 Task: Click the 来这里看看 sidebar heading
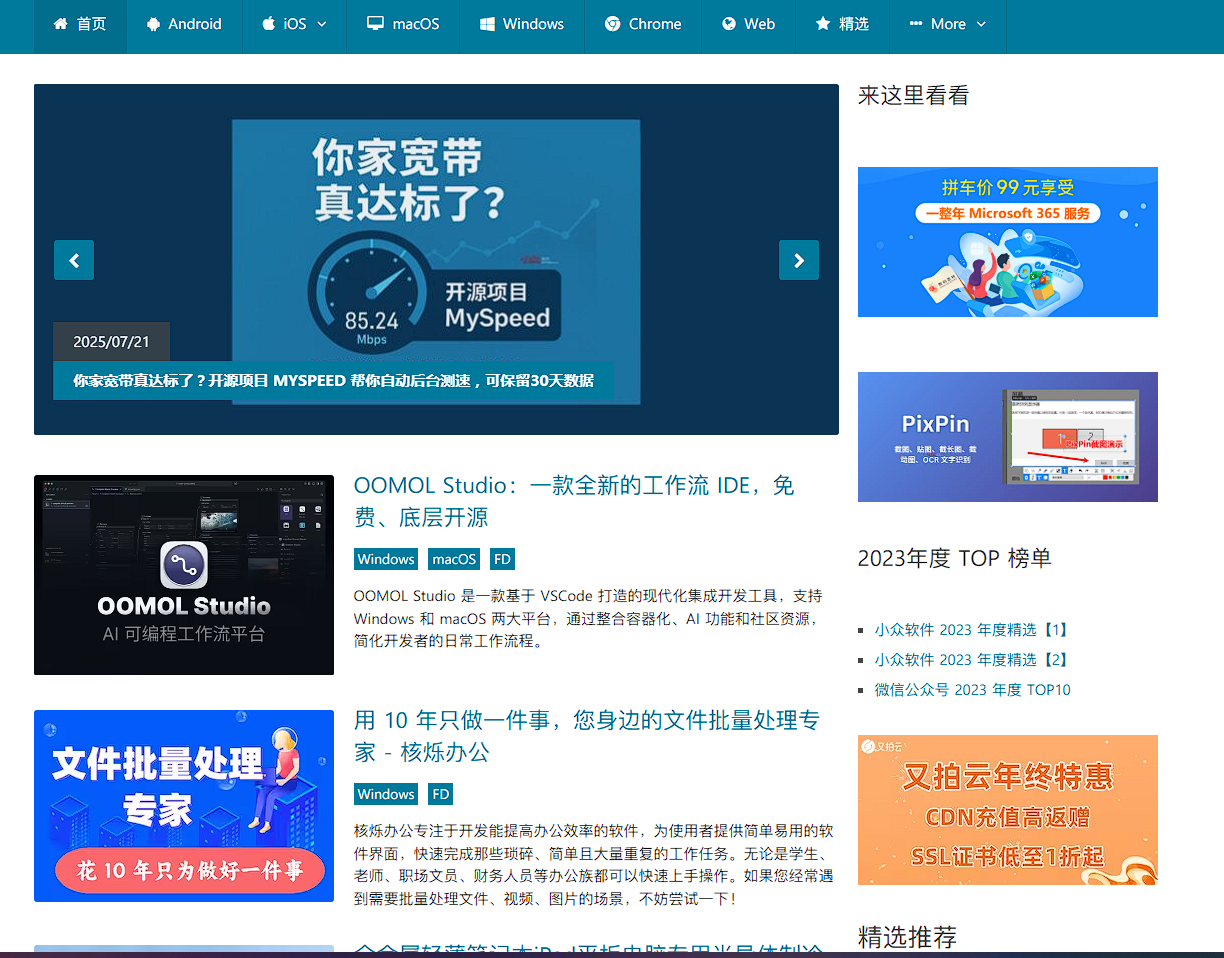point(914,95)
